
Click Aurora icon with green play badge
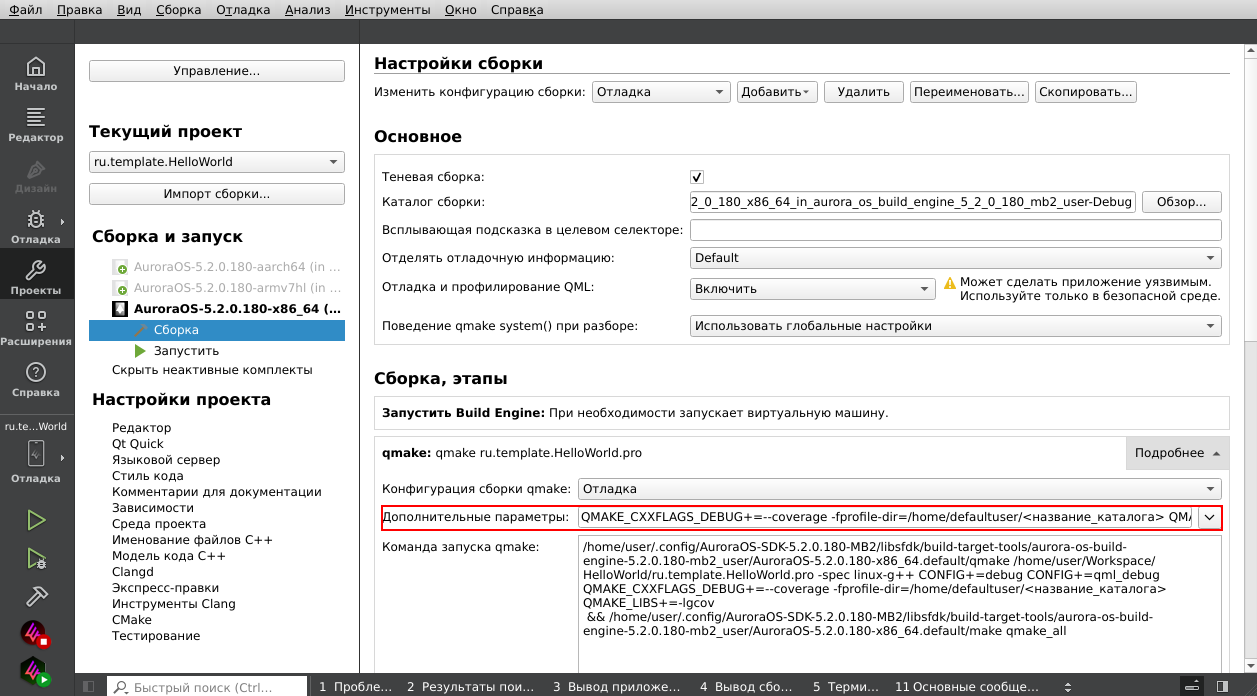36,671
